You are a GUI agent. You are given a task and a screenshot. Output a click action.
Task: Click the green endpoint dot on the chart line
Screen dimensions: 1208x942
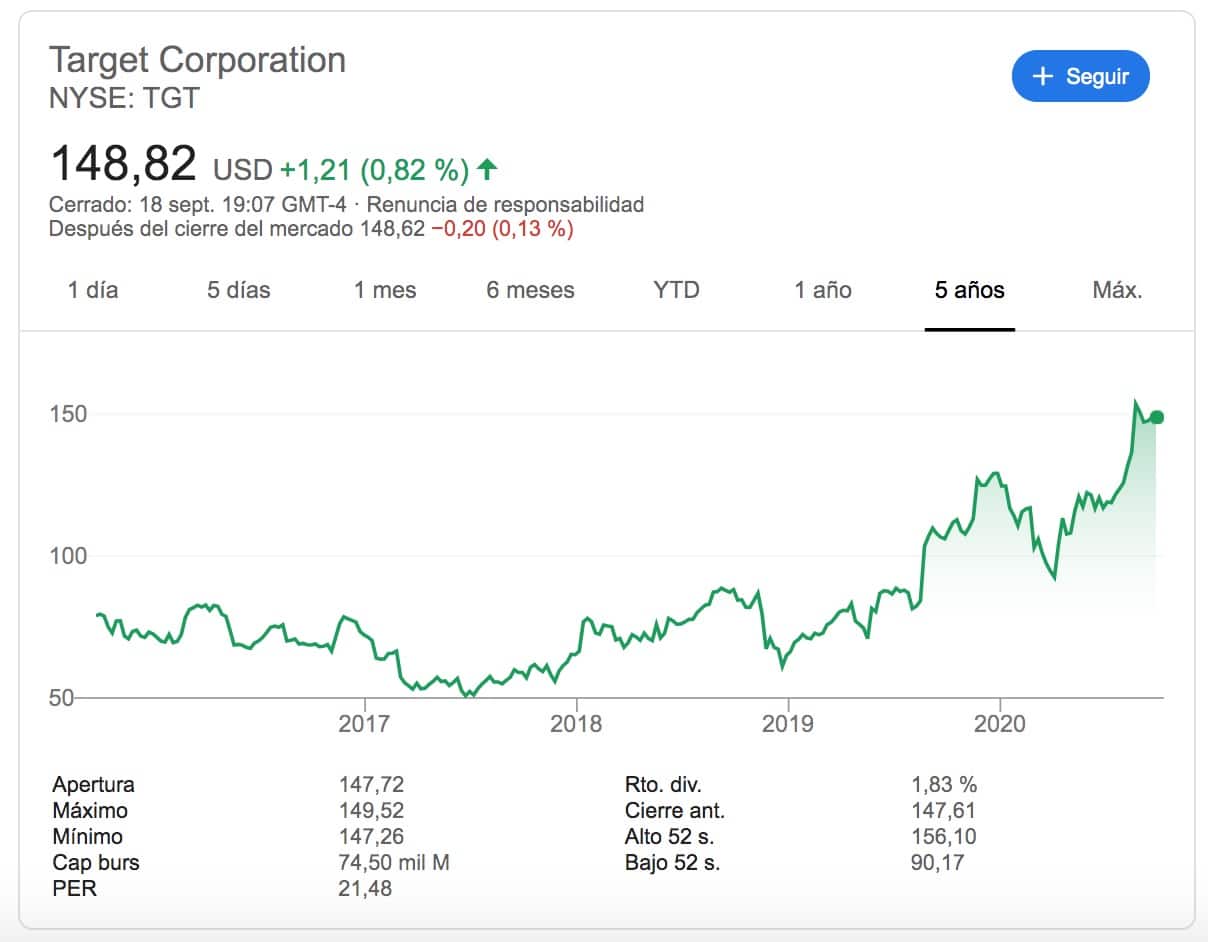[1157, 417]
